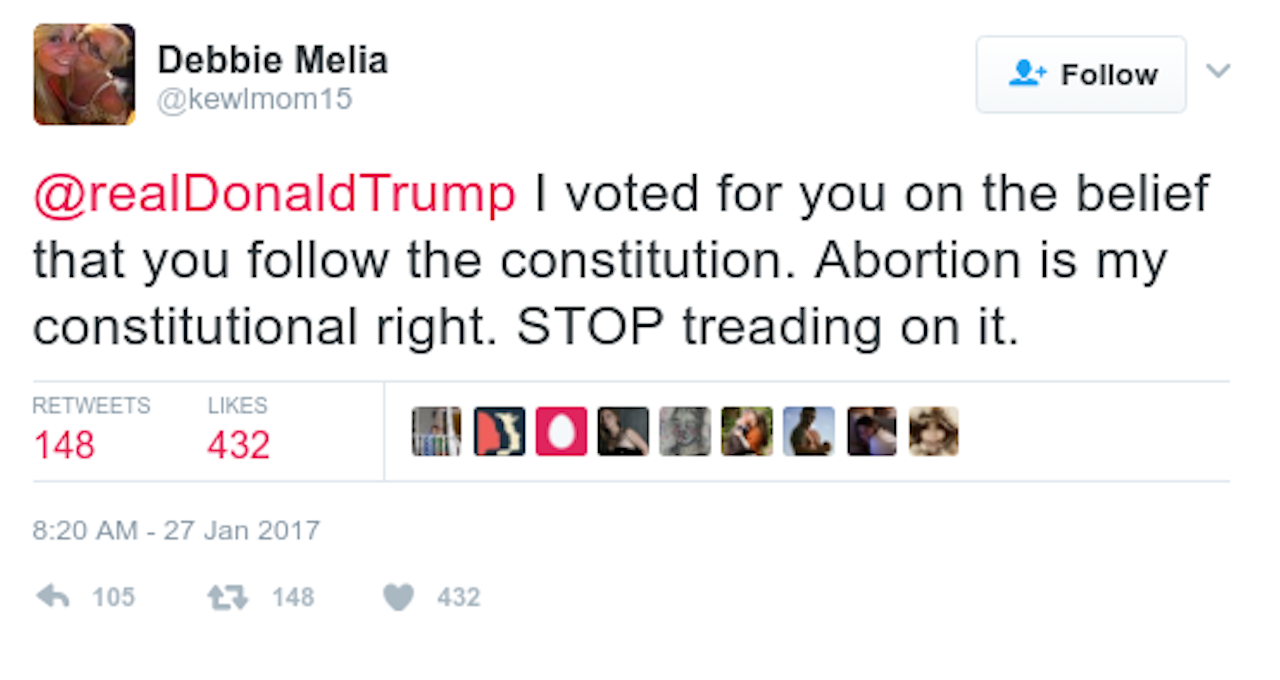Open Debbie Melia's profile photo
1280x680 pixels.
tap(84, 74)
